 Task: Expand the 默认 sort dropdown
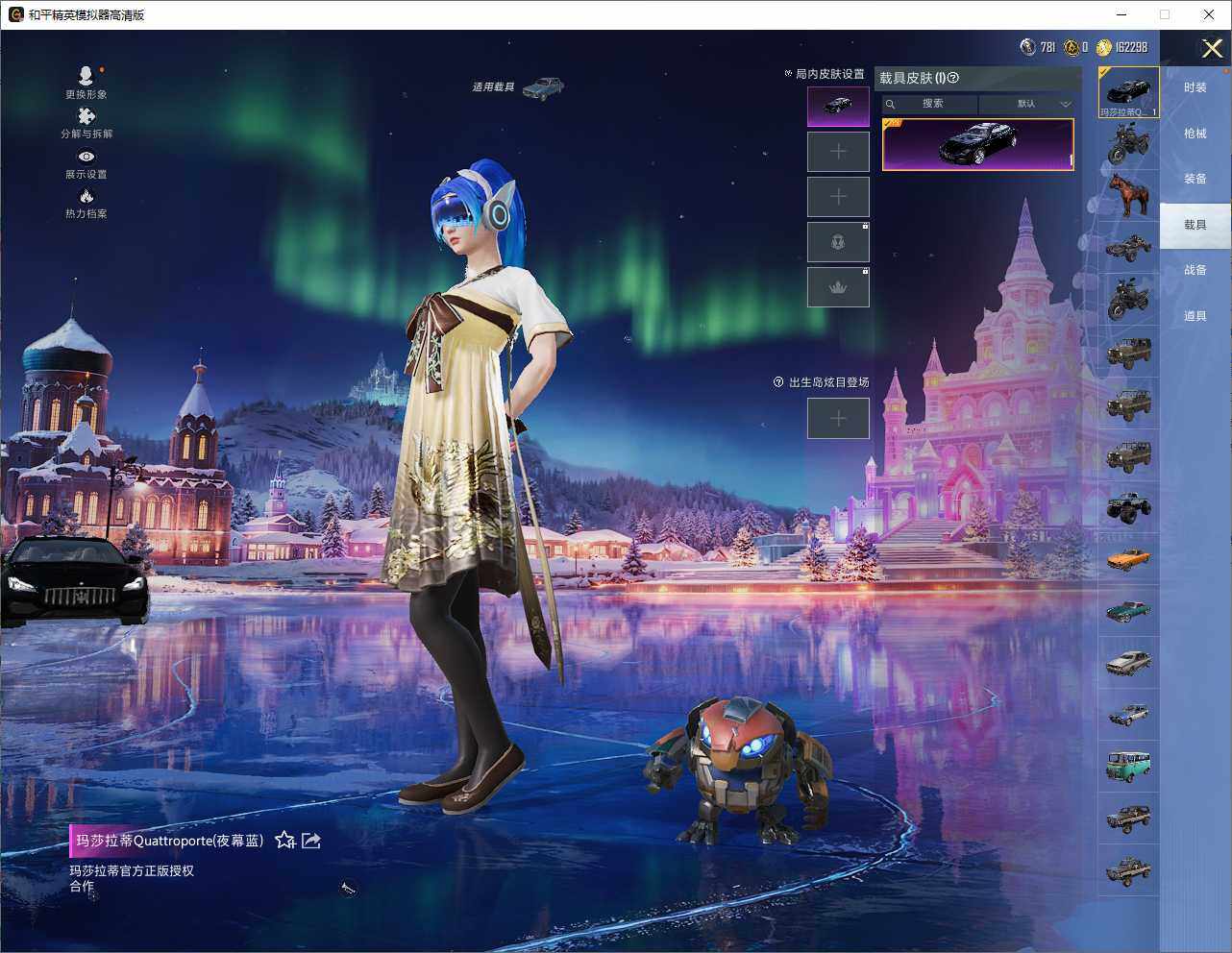pos(1026,104)
